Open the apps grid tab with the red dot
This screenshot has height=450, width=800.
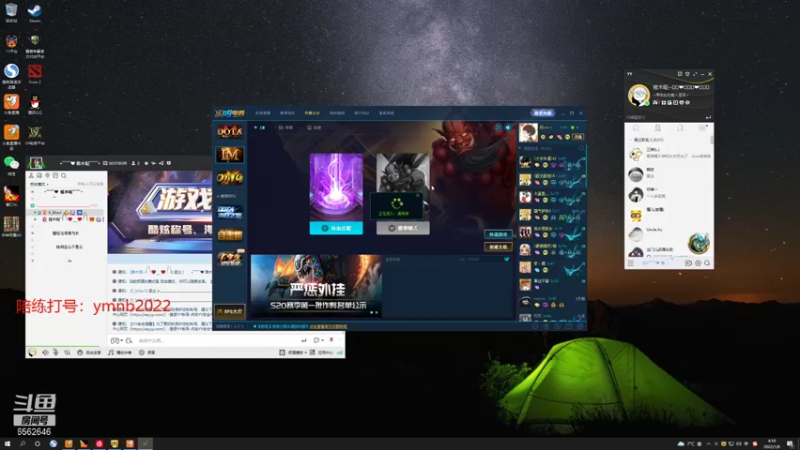click(x=703, y=128)
